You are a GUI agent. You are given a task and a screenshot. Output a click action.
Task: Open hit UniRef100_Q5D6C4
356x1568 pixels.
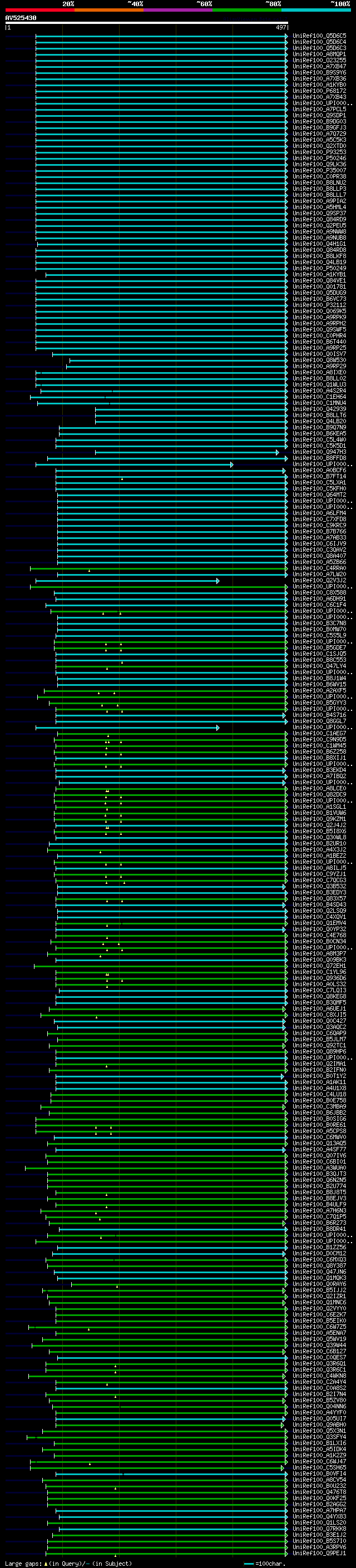319,42
